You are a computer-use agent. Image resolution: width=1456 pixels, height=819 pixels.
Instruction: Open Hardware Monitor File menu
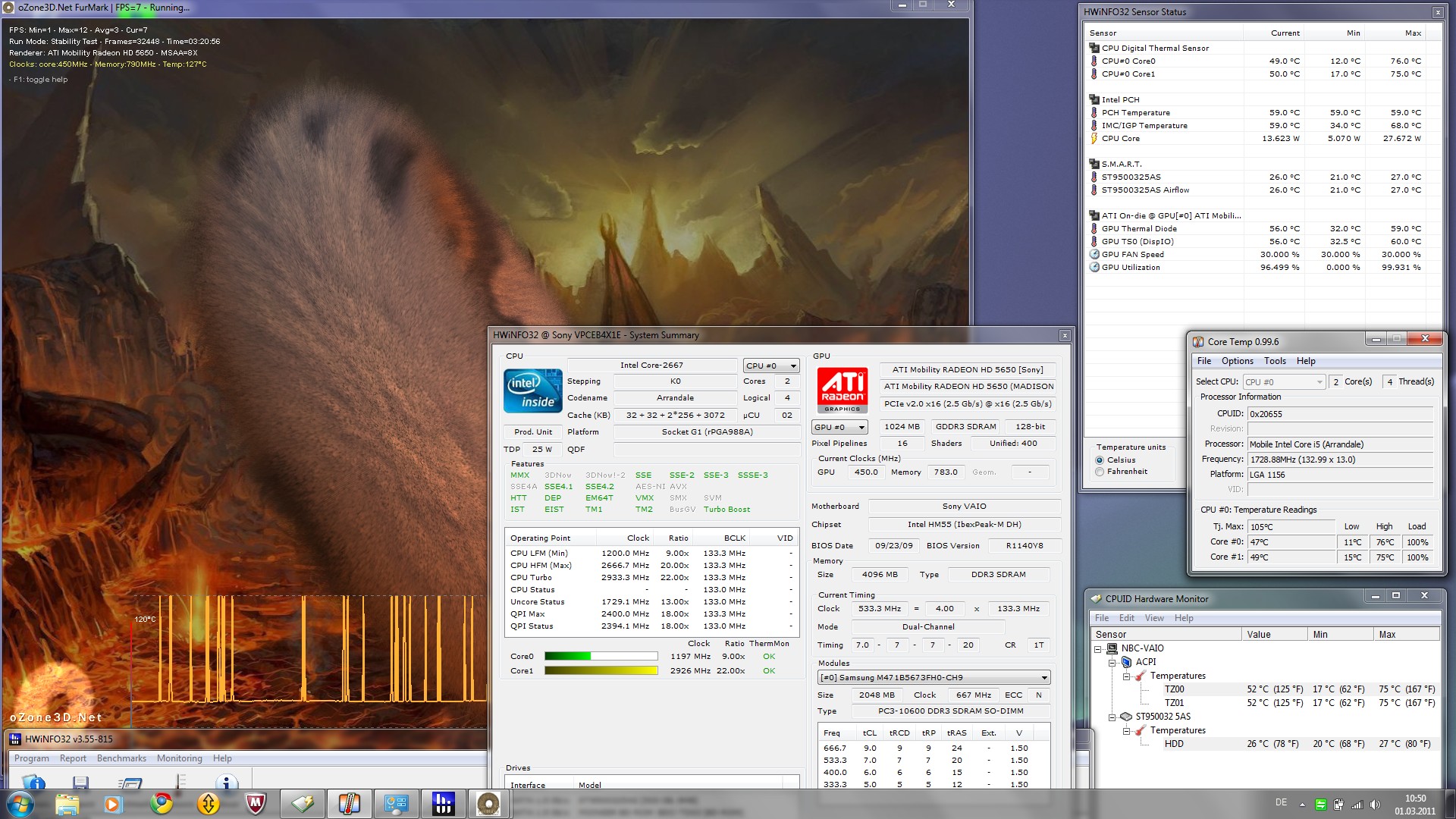(1102, 618)
